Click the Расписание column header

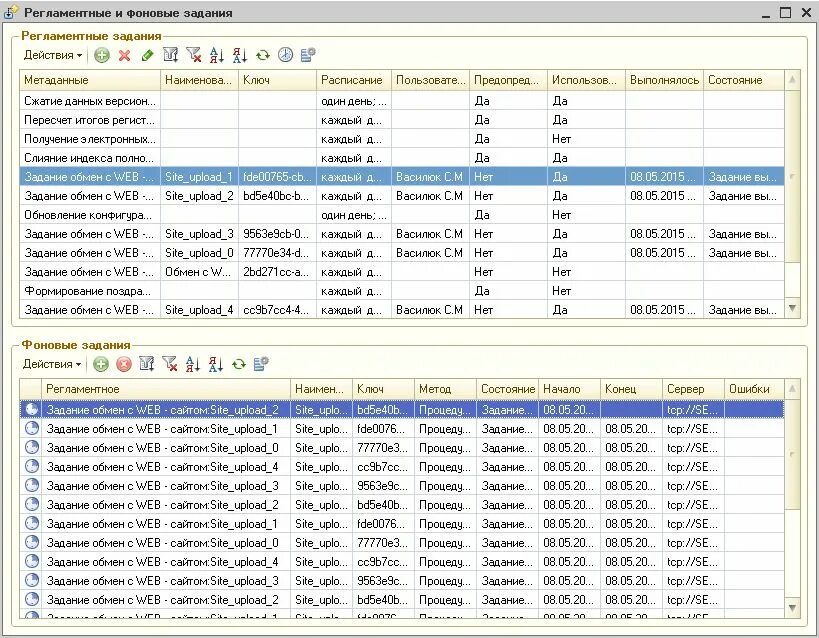[354, 80]
